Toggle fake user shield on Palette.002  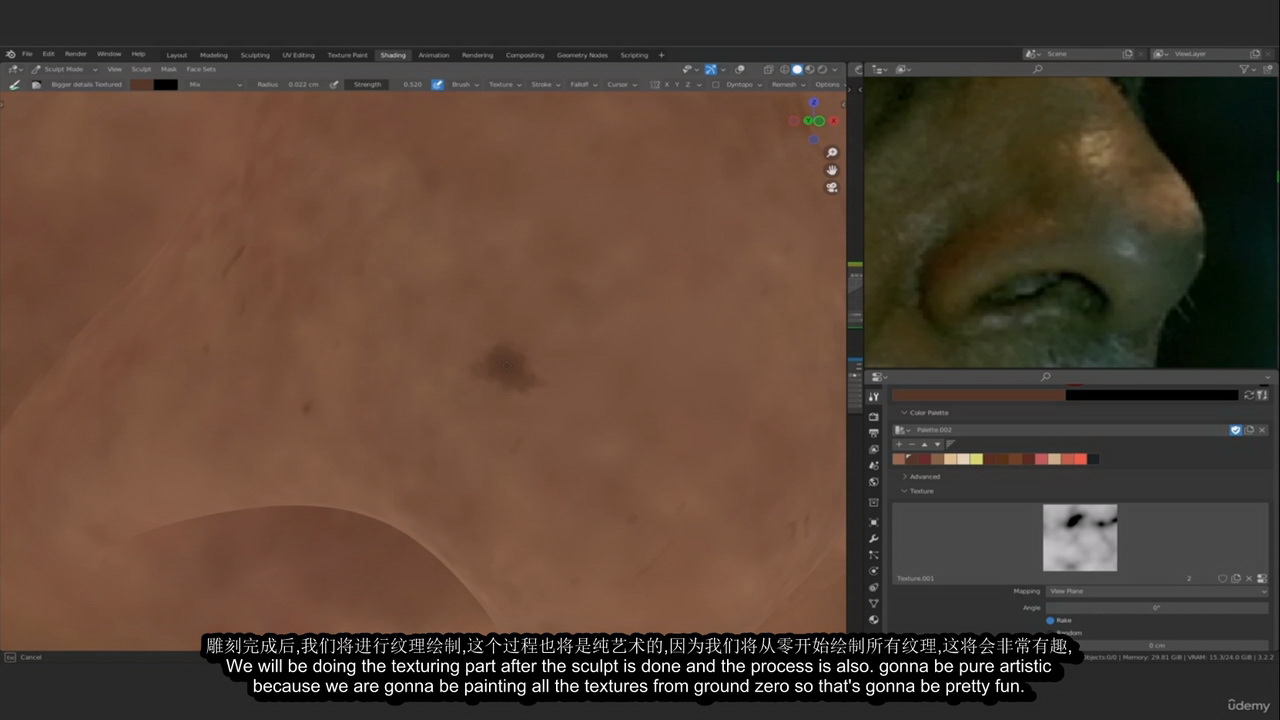(x=1236, y=430)
